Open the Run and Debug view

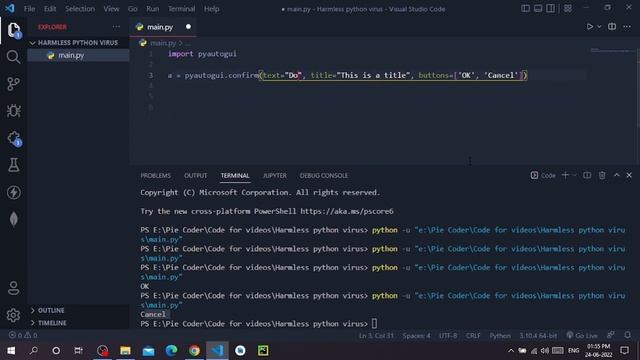(13, 111)
